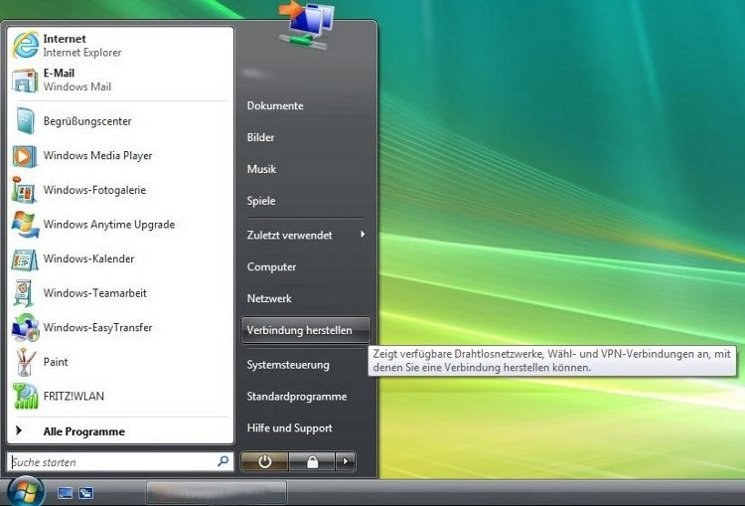745x506 pixels.
Task: Click the Switch Windows quick launch icon
Action: (x=86, y=493)
